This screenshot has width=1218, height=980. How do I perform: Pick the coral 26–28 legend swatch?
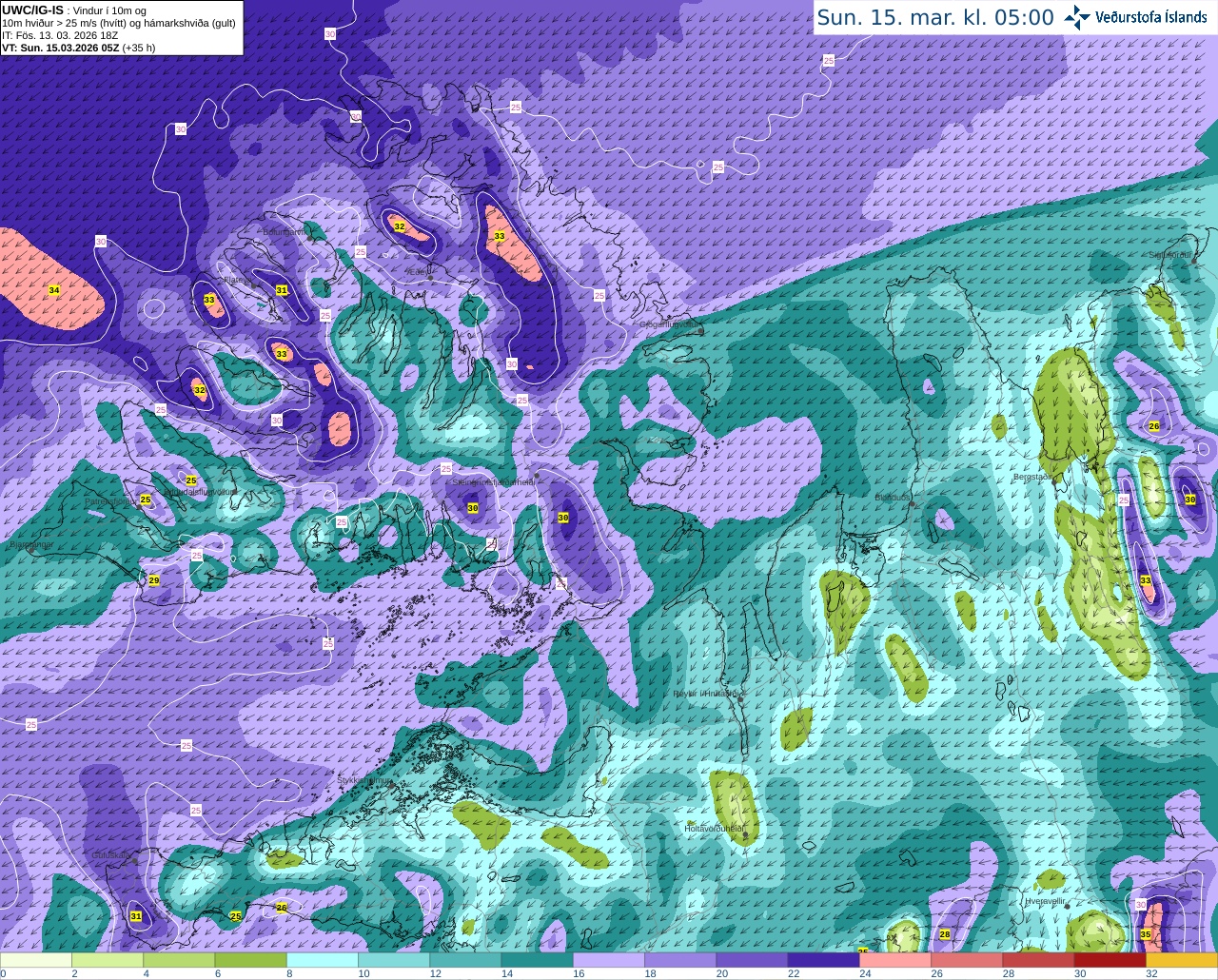coord(967,960)
